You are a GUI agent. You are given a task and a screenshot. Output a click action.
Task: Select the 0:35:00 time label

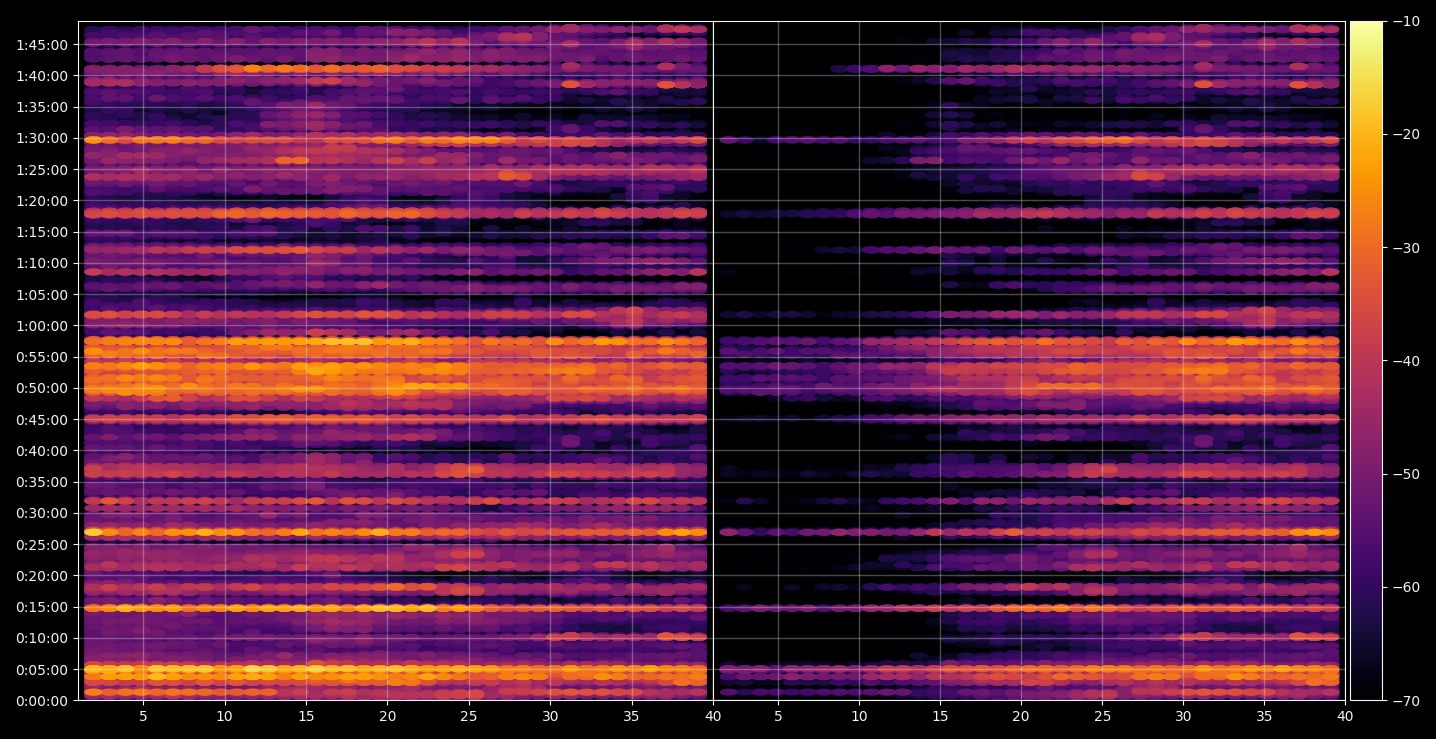(x=43, y=482)
